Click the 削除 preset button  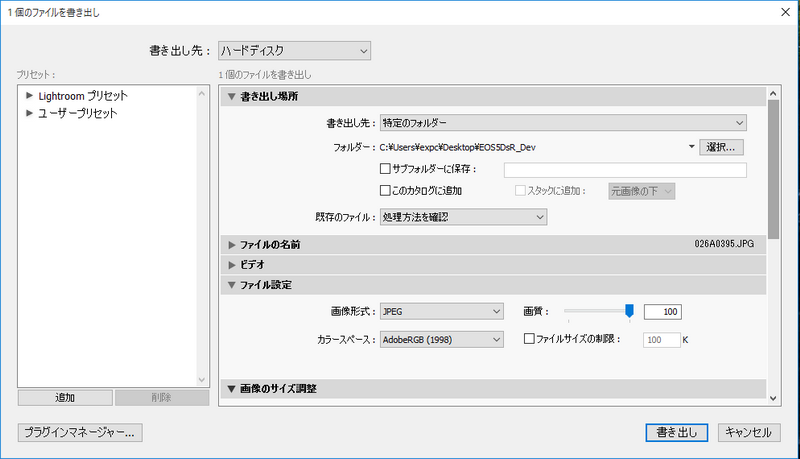click(162, 398)
